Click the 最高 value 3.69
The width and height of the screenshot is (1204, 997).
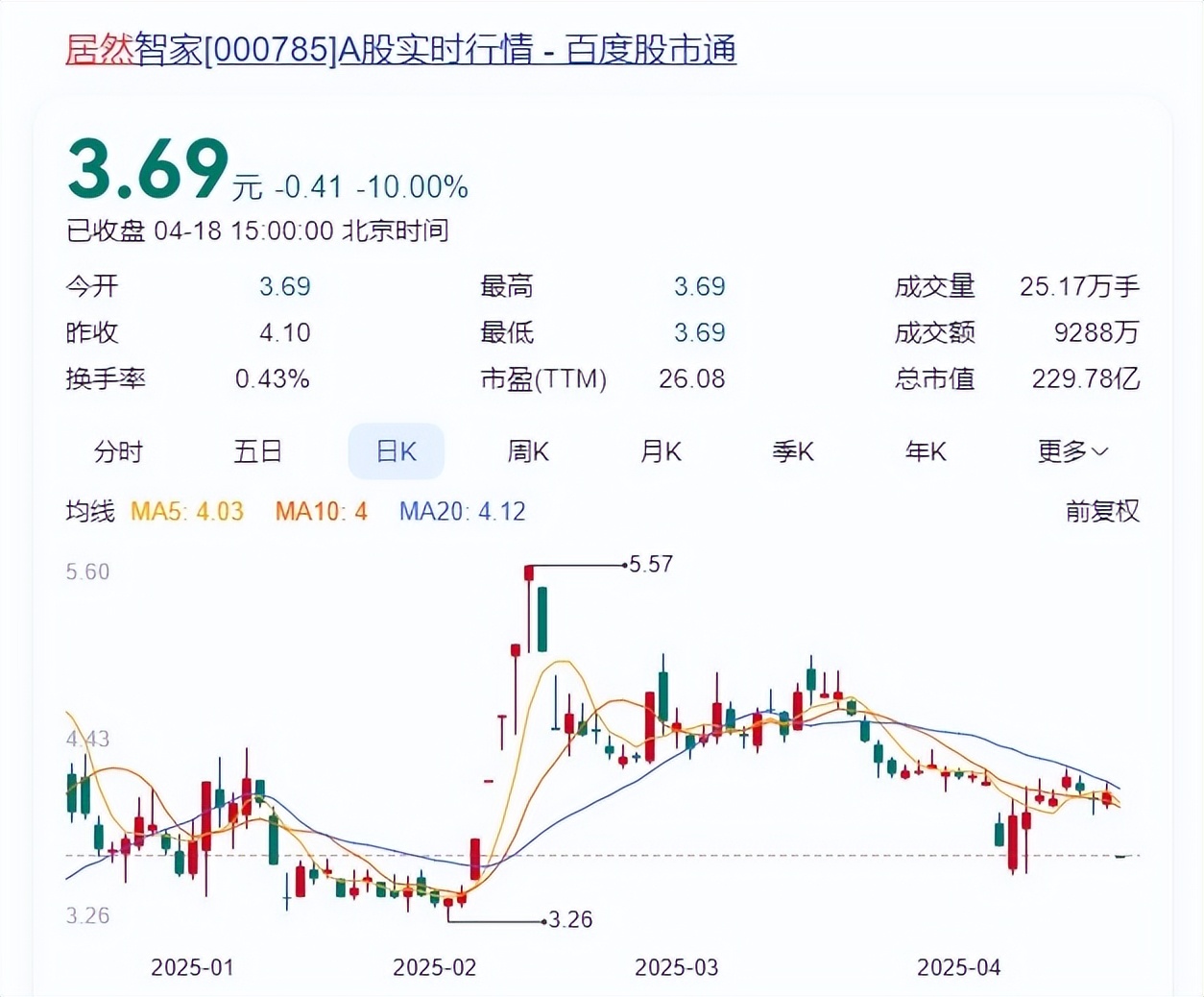coord(700,286)
